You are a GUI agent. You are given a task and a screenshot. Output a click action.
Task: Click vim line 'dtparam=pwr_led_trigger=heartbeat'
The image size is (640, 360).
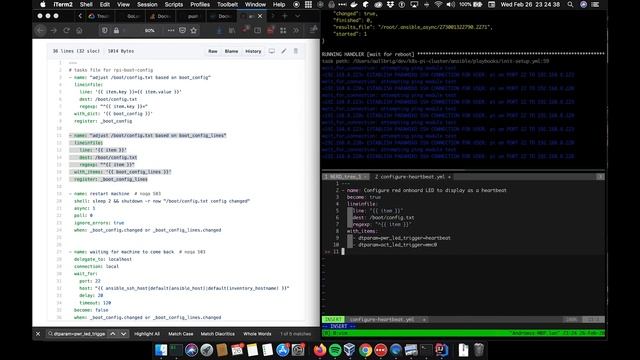pos(404,238)
